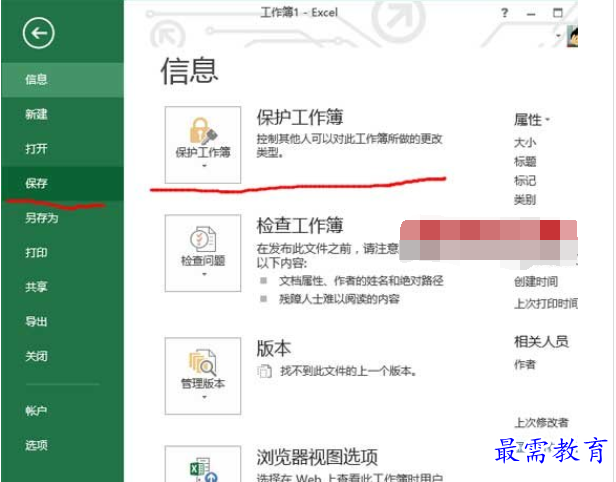The height and width of the screenshot is (482, 616).
Task: Click the 标记 property label
Action: [525, 181]
